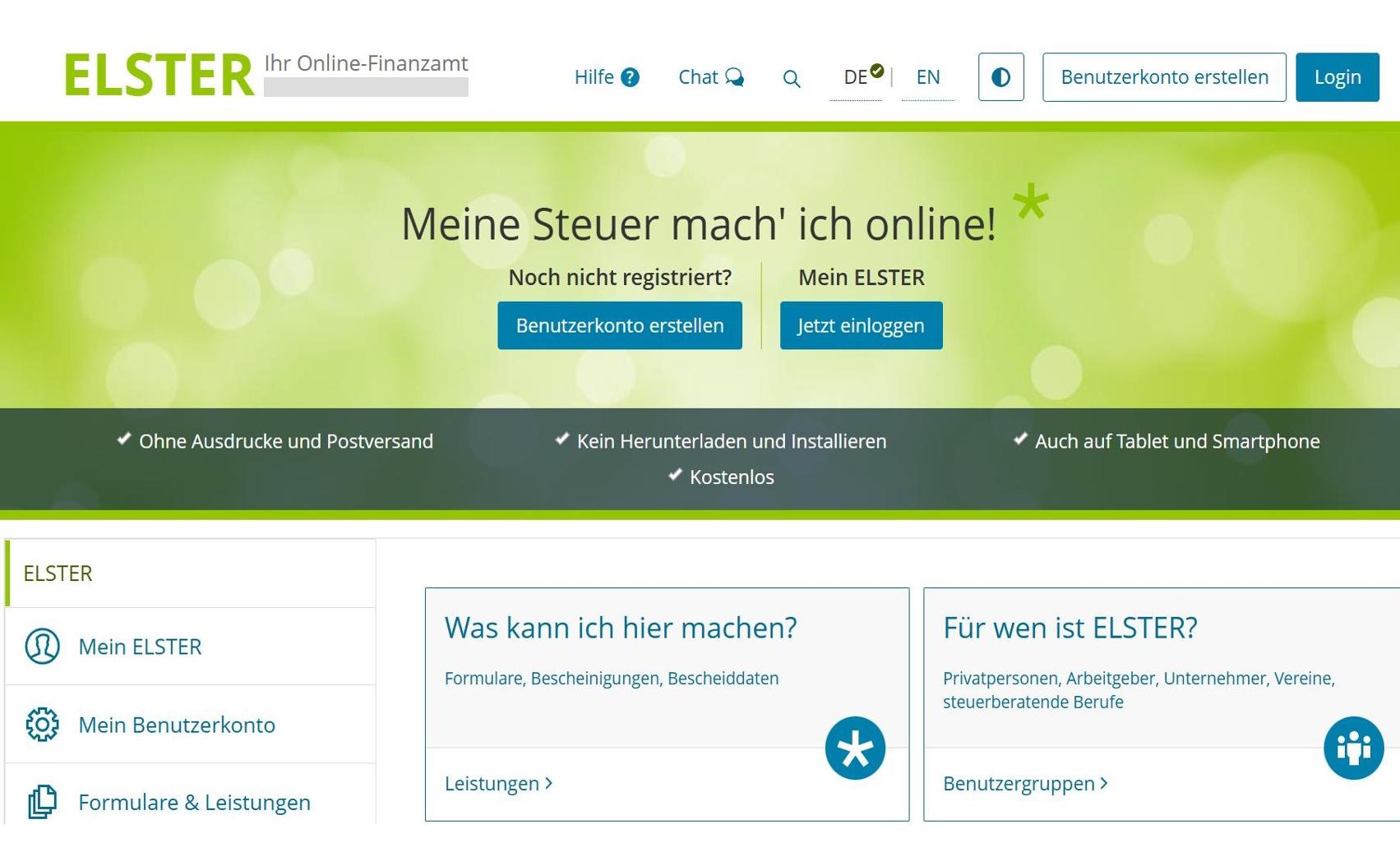Open the 'Was kann ich hier machen?' heading

pos(621,628)
